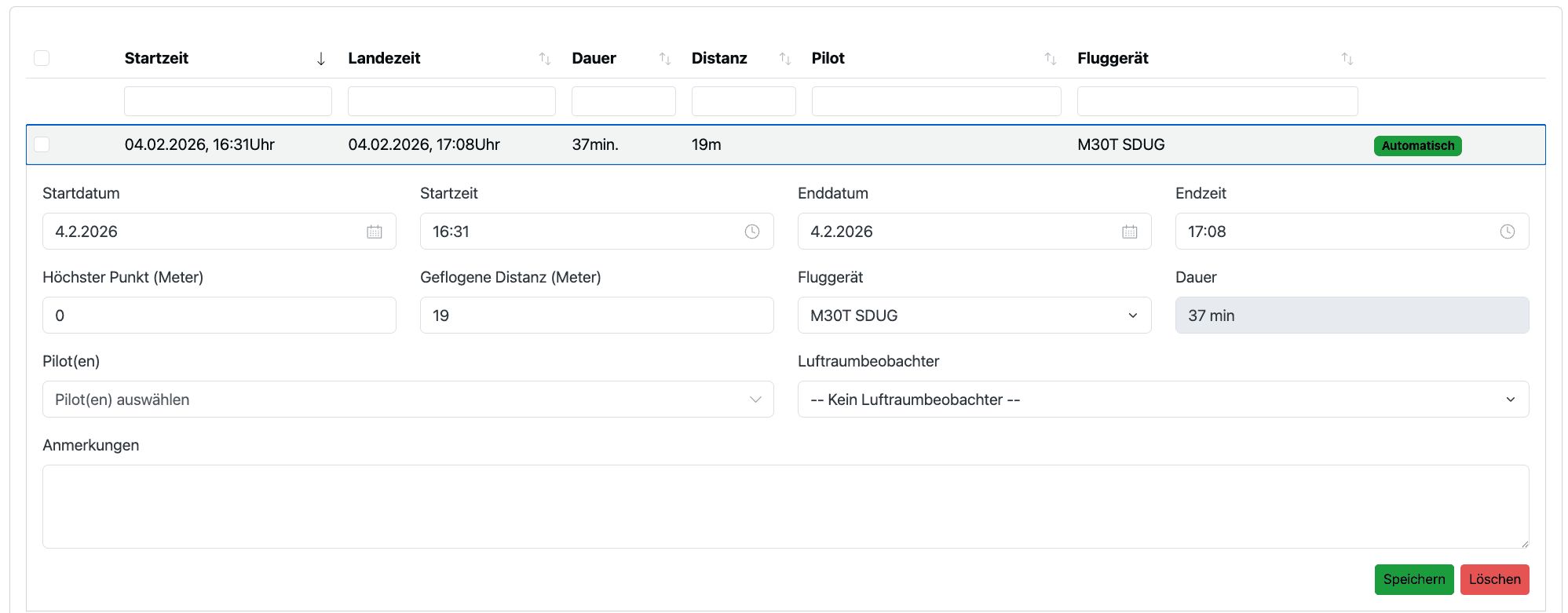Sort by Dauer using the sort icon

tap(664, 59)
